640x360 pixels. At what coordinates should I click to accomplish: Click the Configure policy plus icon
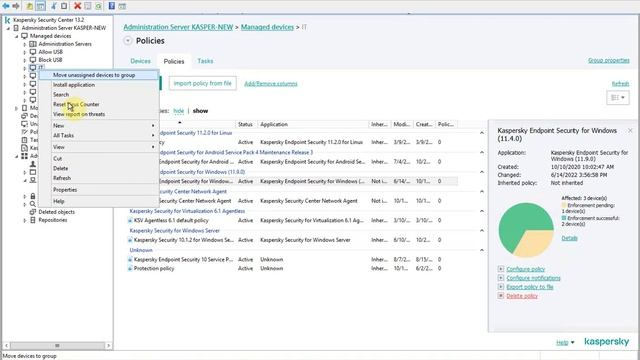501,269
